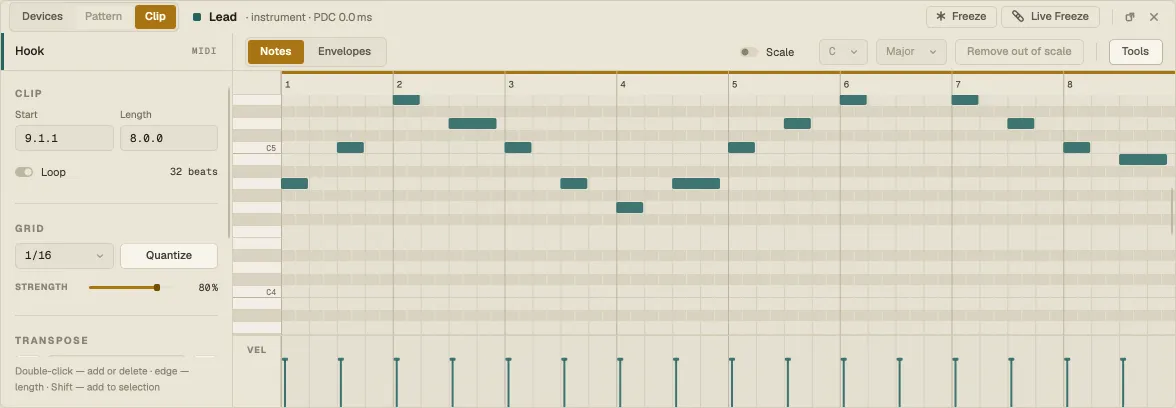This screenshot has height=408, width=1176.
Task: Click the C4 piano key
Action: 256,291
